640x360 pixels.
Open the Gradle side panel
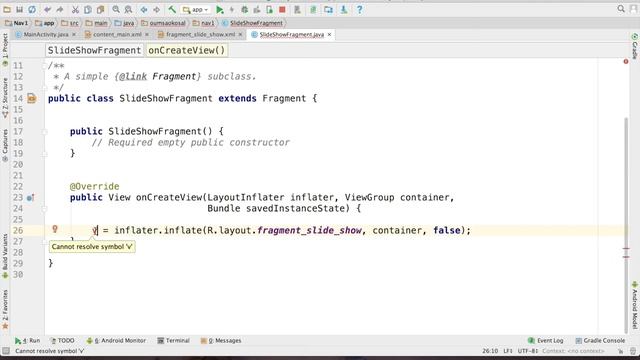(635, 47)
